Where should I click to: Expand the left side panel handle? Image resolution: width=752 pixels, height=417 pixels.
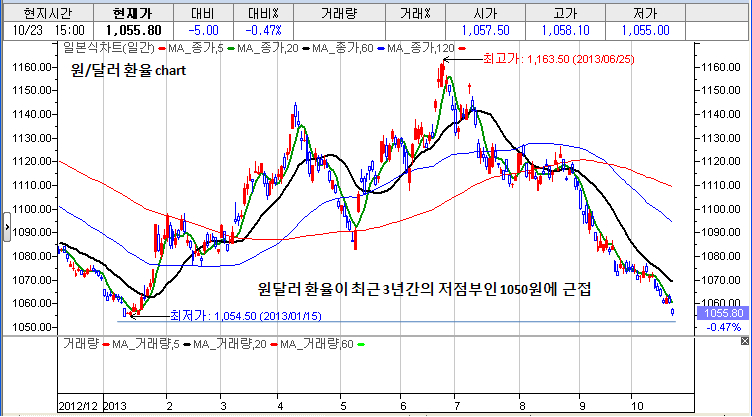coord(4,230)
